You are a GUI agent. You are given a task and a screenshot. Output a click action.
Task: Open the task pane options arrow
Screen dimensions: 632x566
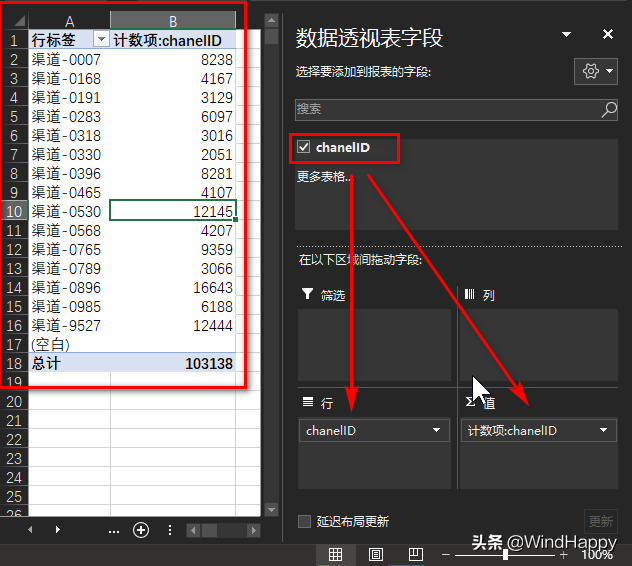566,34
